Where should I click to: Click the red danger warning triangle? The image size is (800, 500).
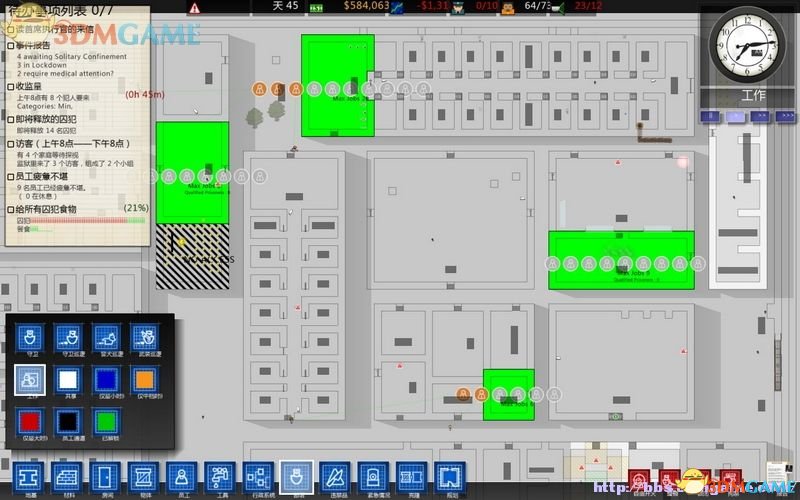point(194,8)
